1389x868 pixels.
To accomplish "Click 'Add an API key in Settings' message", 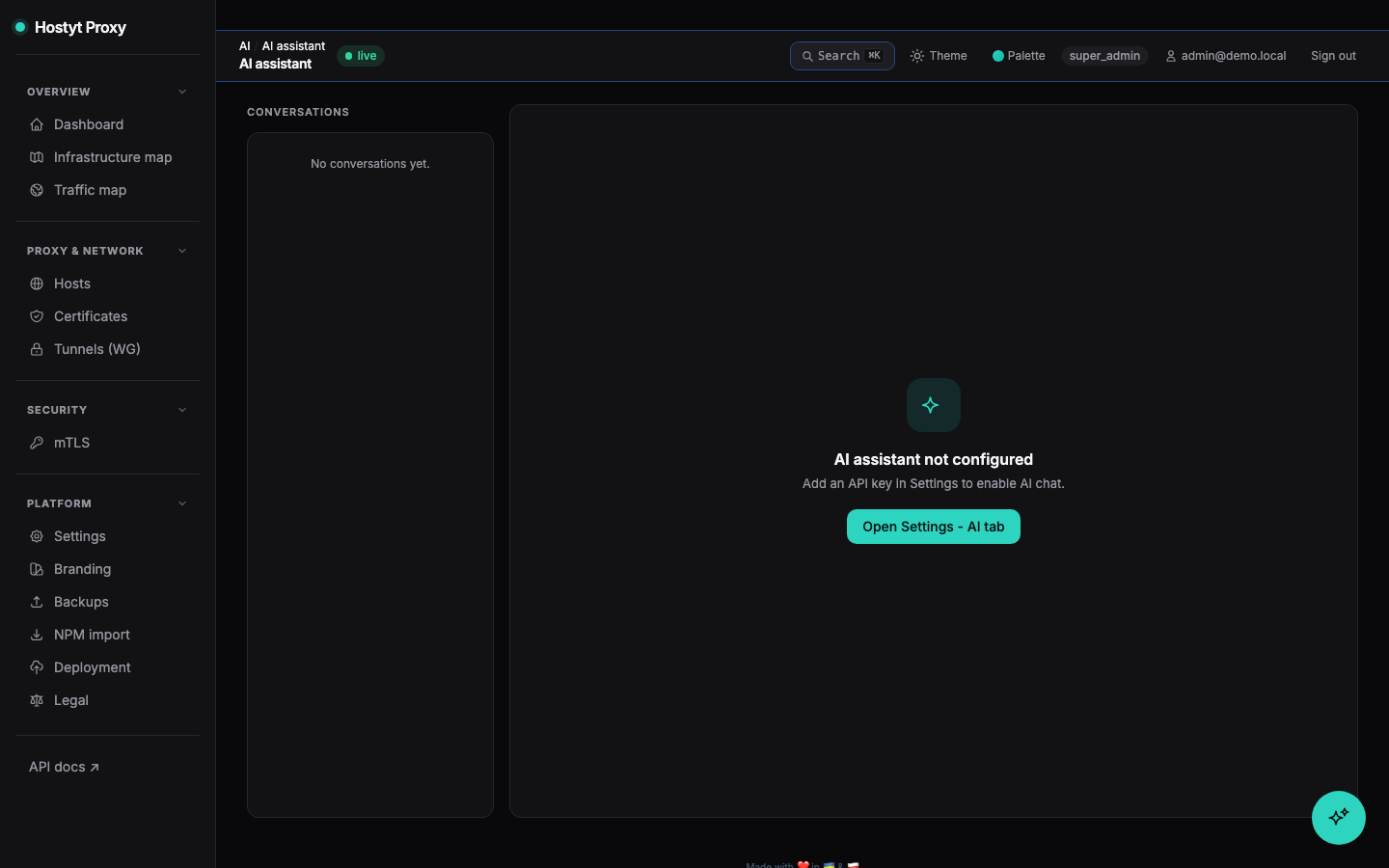I will coord(934,484).
